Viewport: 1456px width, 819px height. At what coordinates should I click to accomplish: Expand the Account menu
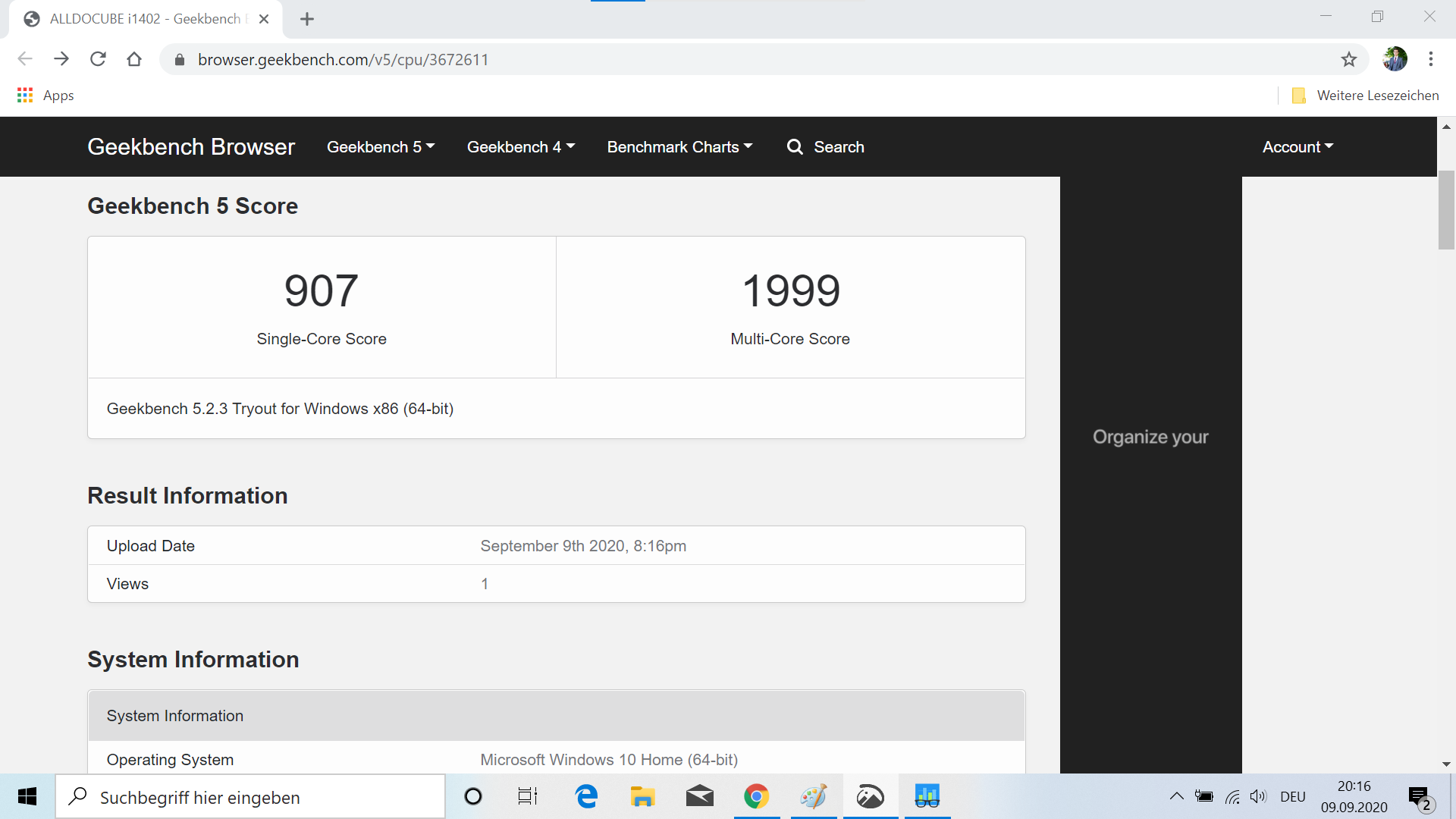coord(1298,147)
